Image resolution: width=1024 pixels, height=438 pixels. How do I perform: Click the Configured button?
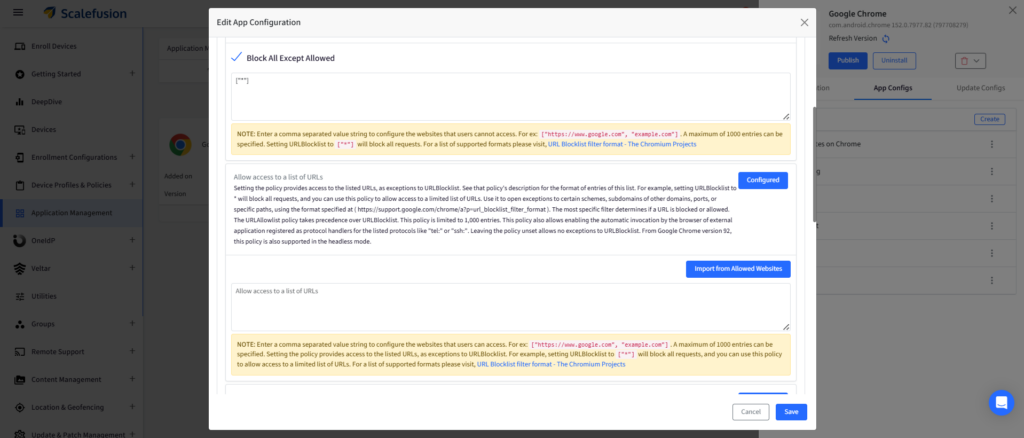click(x=763, y=180)
